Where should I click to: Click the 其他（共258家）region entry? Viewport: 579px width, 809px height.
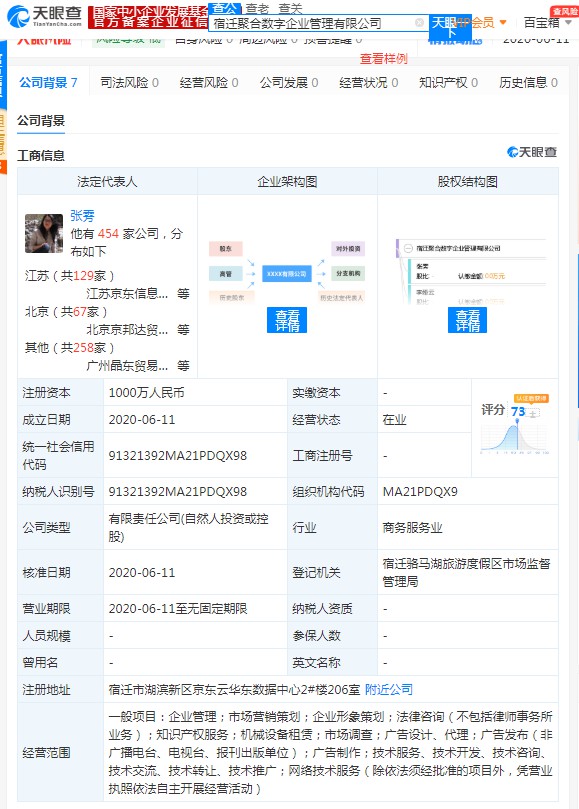click(x=70, y=348)
